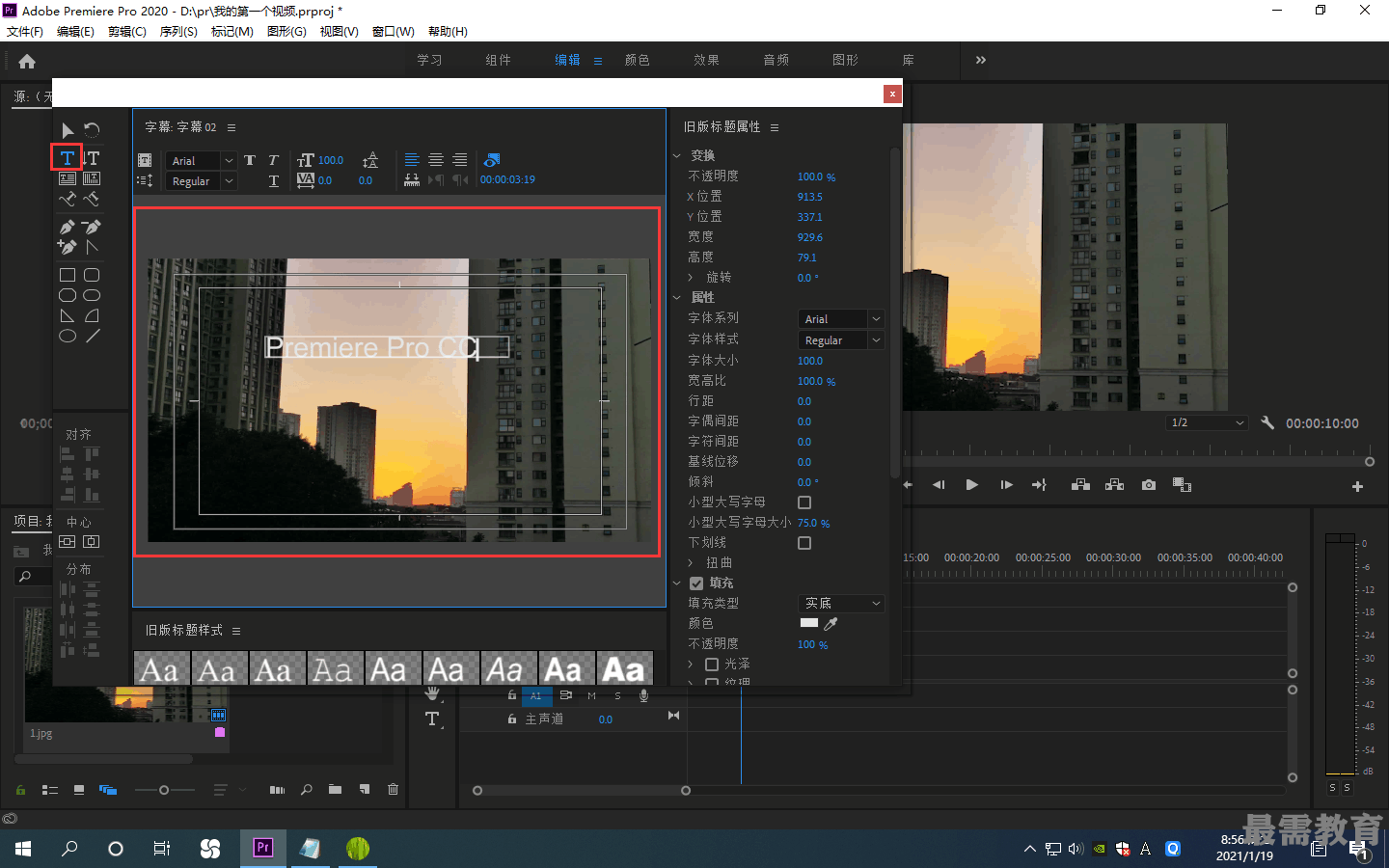The width and height of the screenshot is (1389, 868).
Task: Select the Area Type tool
Action: (x=67, y=178)
